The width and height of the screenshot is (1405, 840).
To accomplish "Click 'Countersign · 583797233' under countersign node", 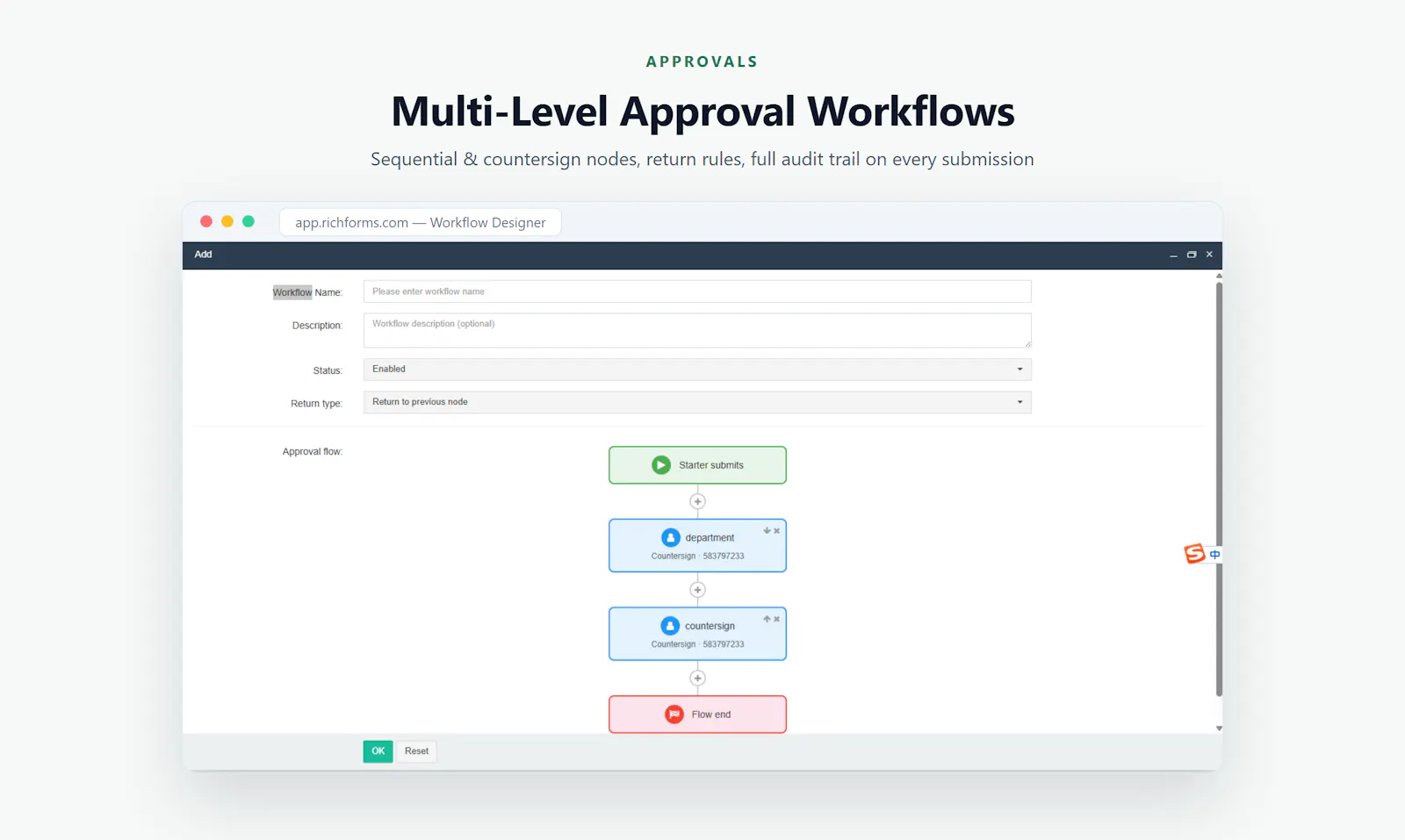I will [x=697, y=644].
